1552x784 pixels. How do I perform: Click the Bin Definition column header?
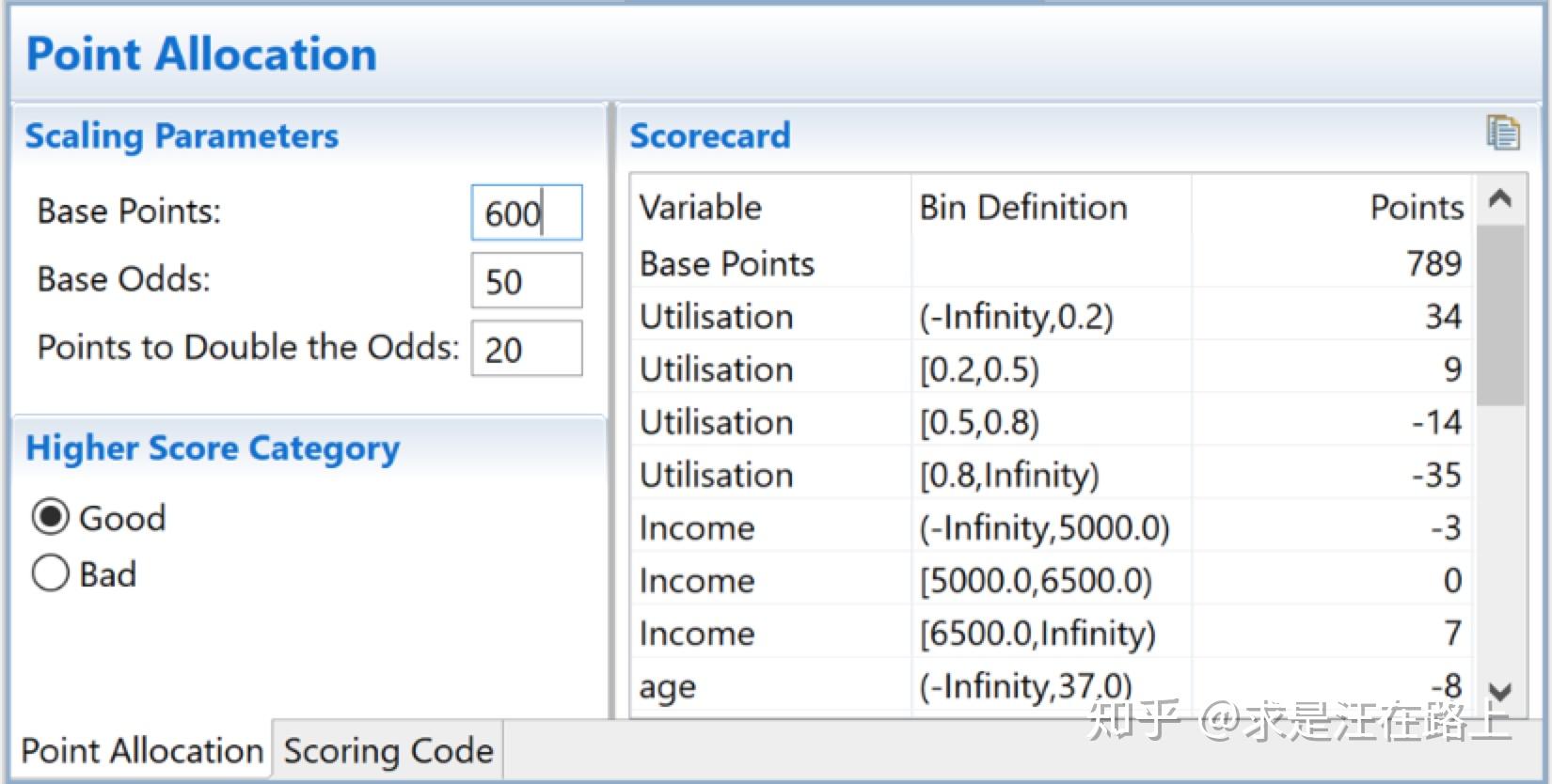[x=1023, y=207]
